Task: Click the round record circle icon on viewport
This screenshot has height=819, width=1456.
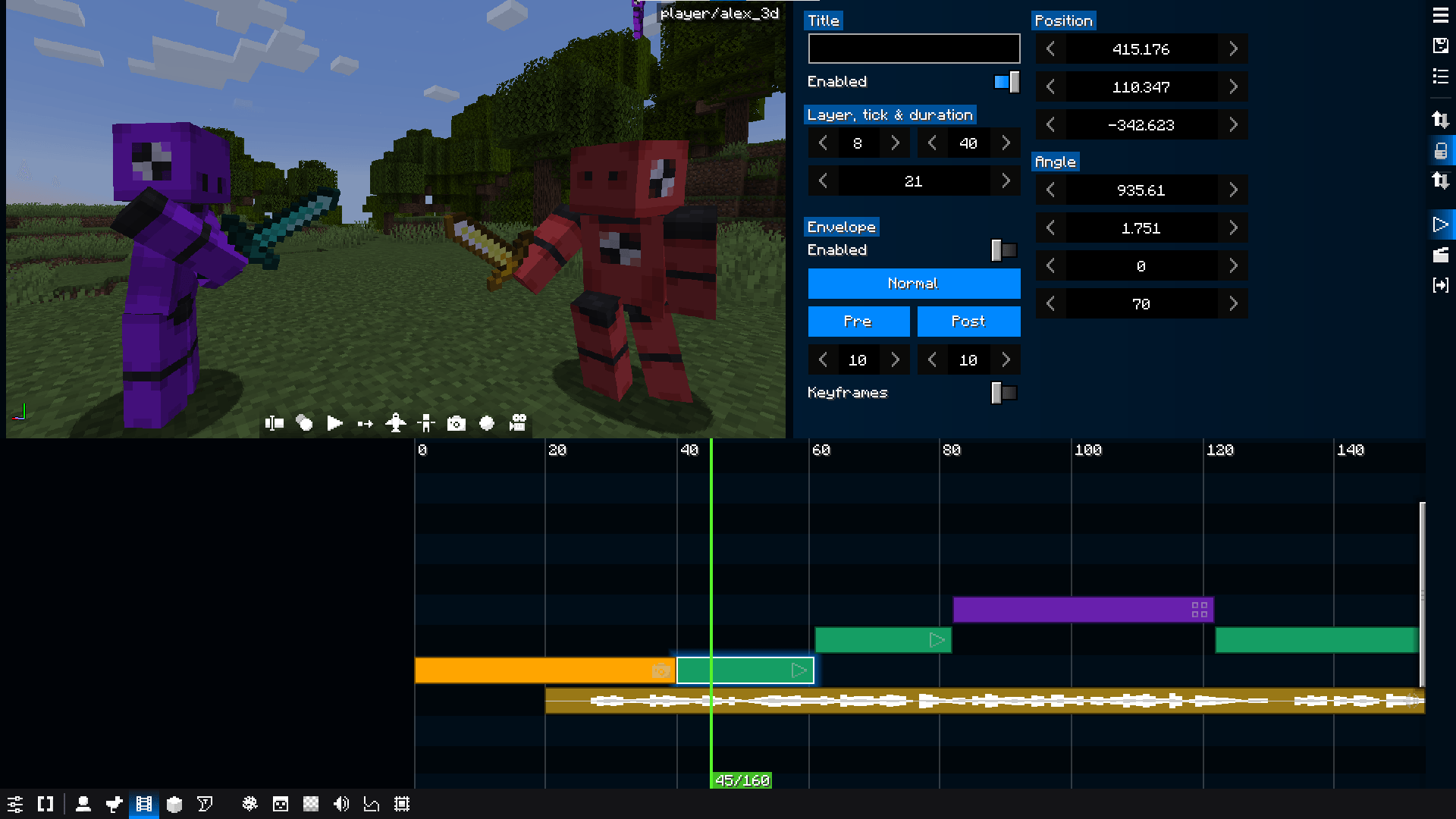Action: coord(487,423)
